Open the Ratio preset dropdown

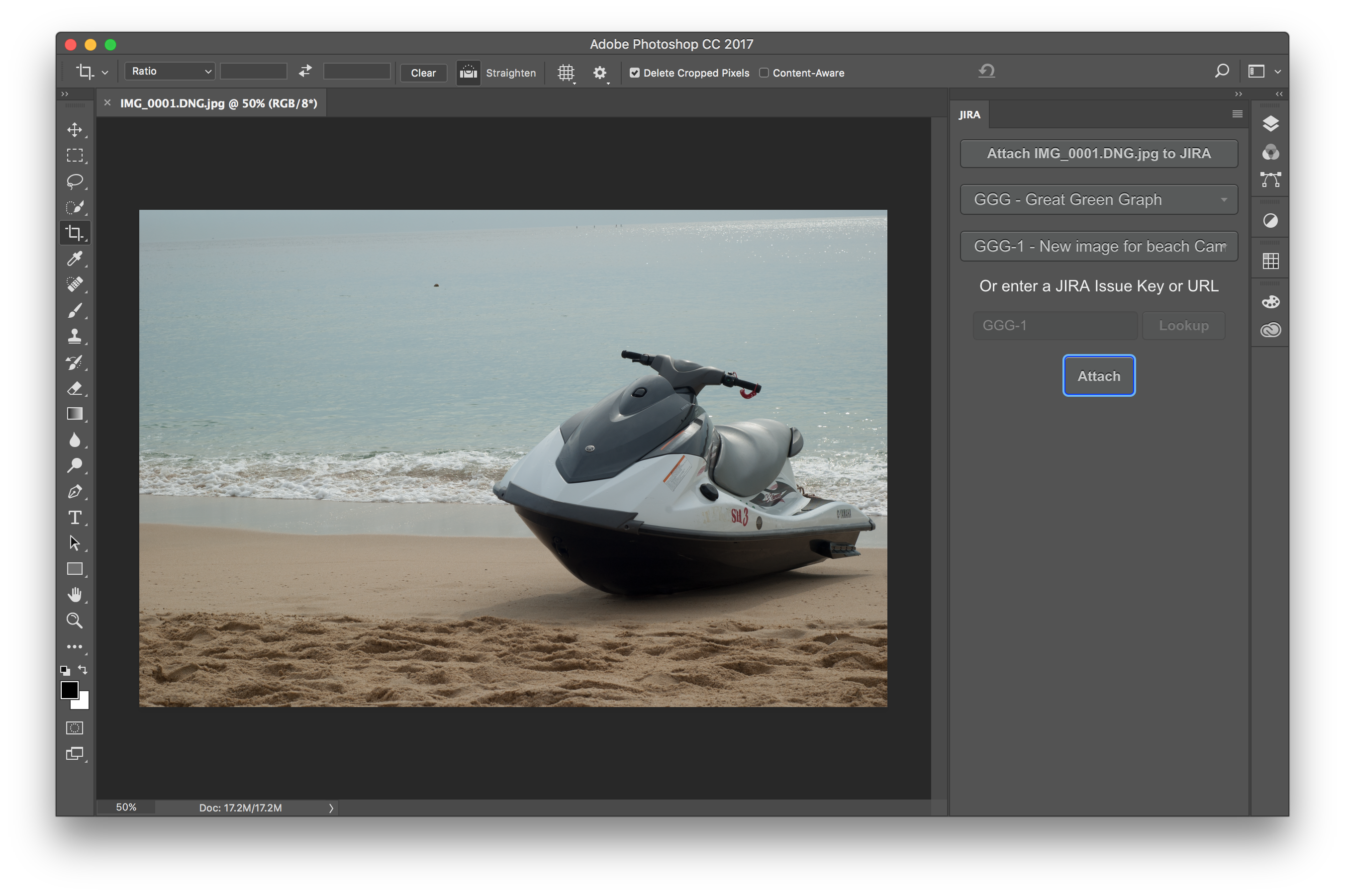click(x=170, y=71)
